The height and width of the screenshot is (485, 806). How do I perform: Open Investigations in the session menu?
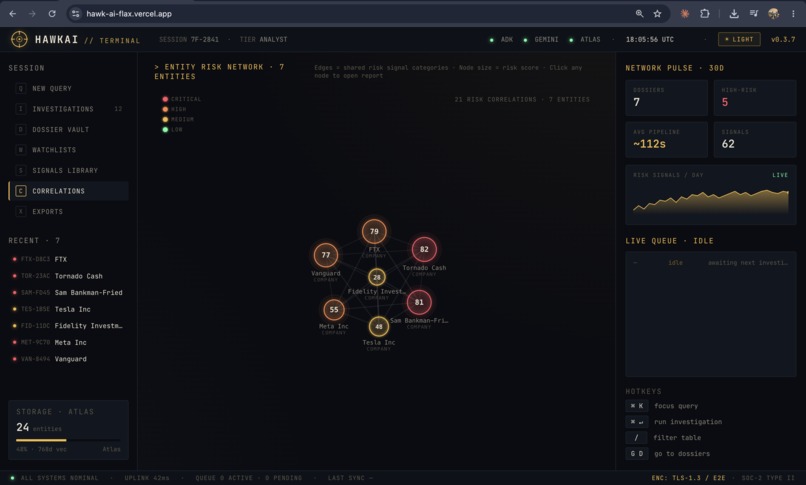pos(68,109)
